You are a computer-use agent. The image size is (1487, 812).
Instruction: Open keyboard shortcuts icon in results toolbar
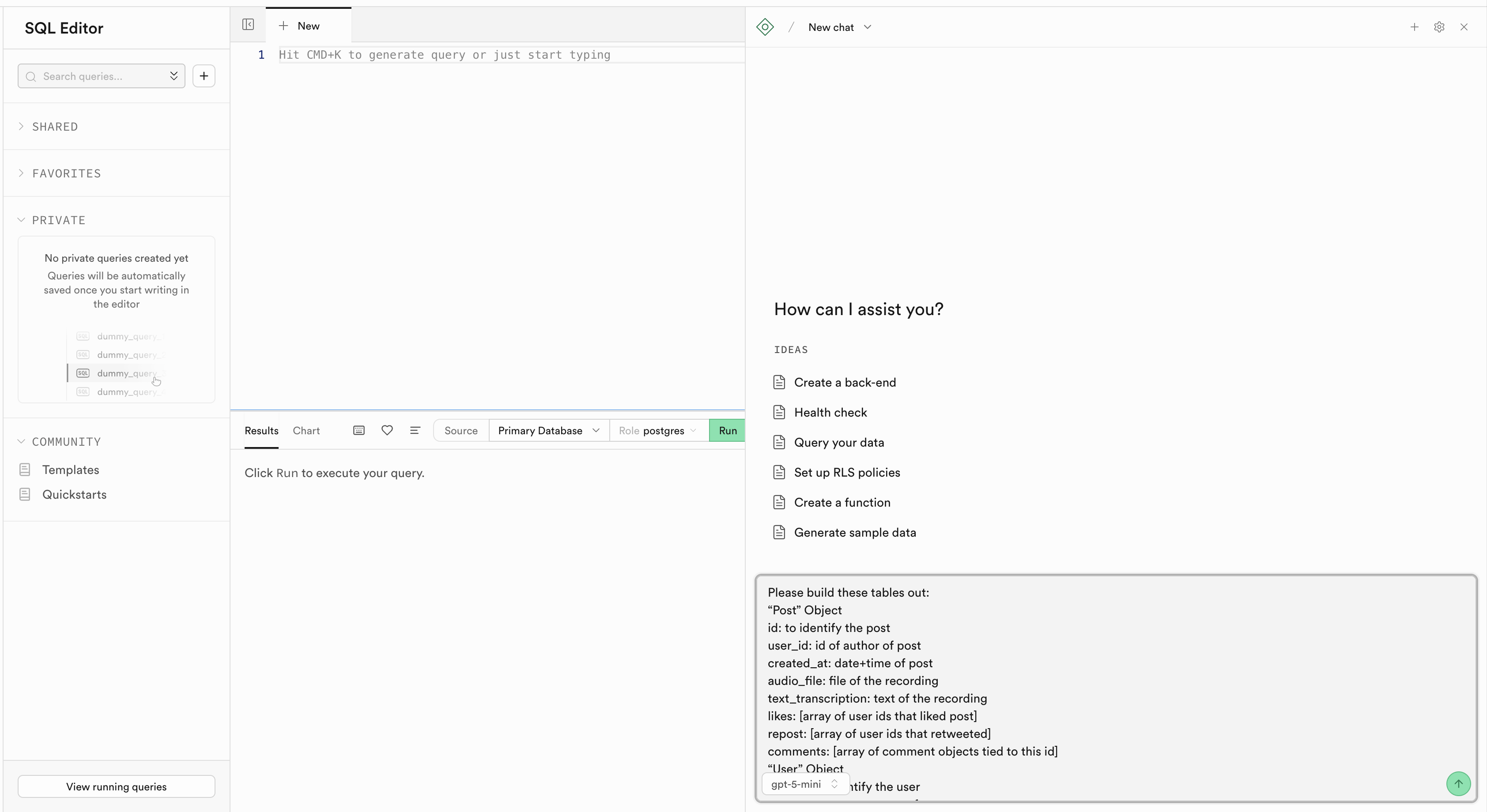point(358,430)
